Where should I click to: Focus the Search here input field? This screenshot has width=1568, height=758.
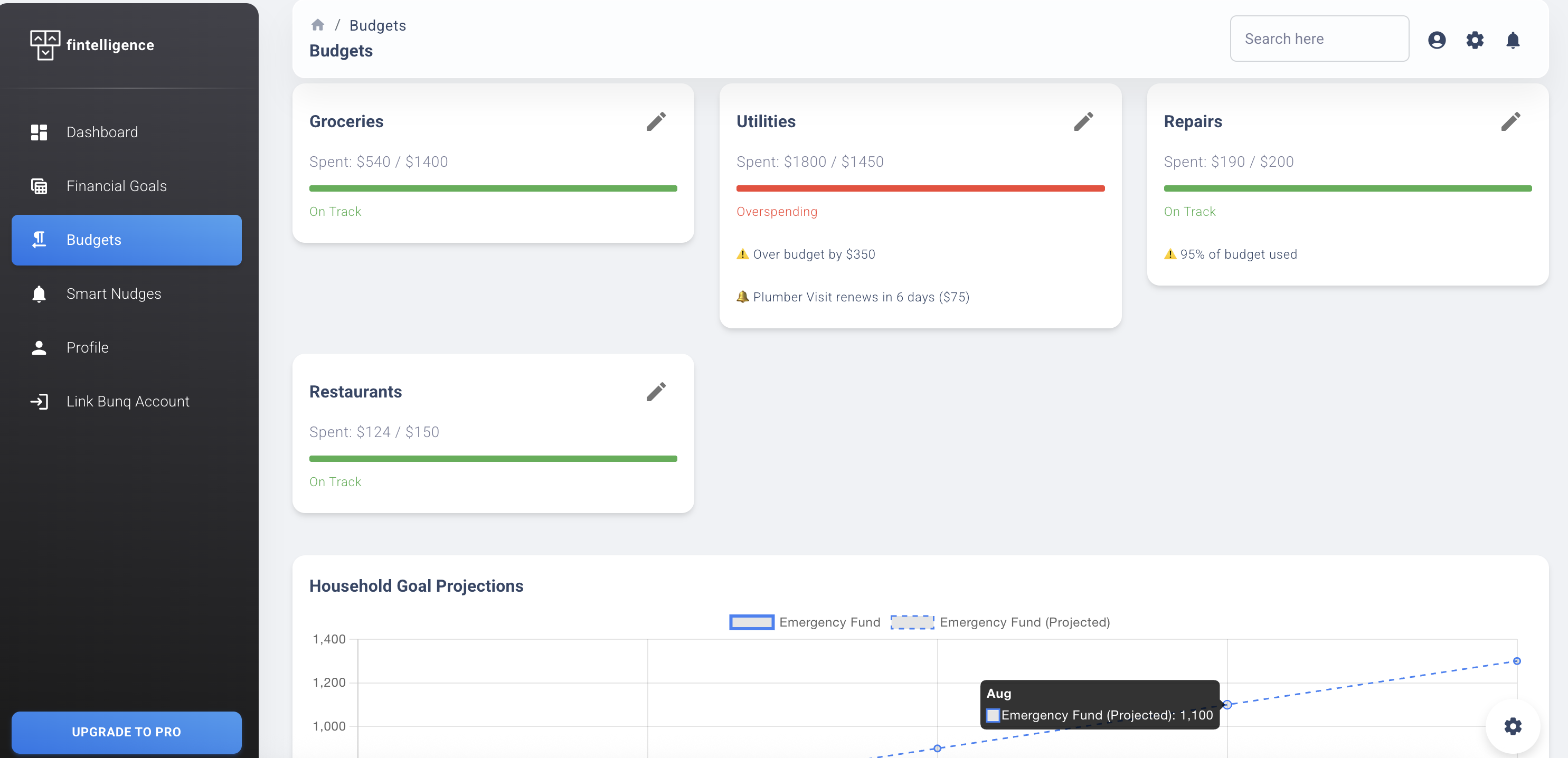click(x=1319, y=39)
